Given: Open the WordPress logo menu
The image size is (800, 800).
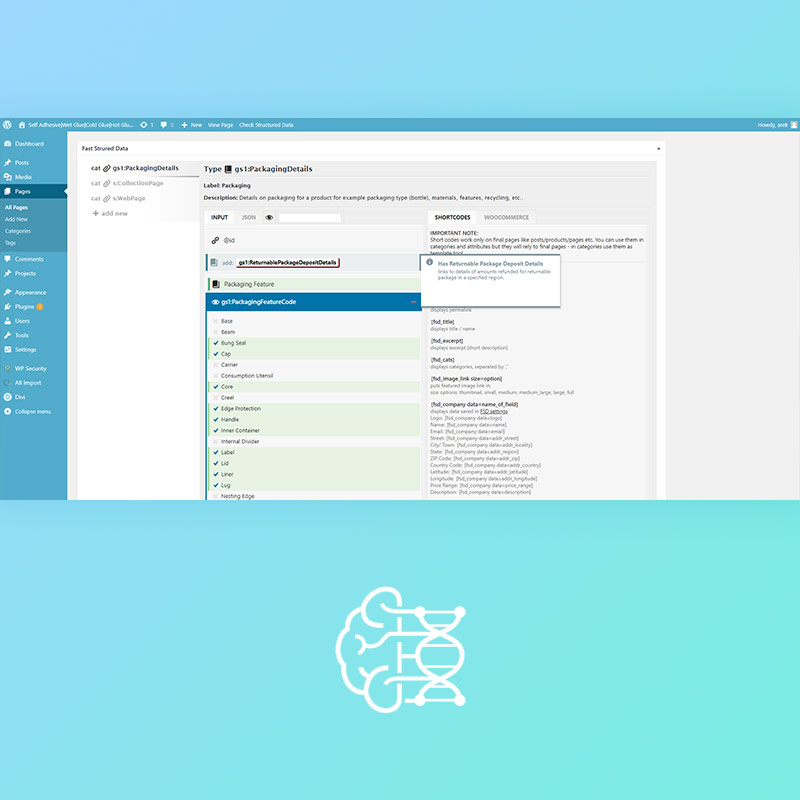Looking at the screenshot, I should [x=7, y=124].
